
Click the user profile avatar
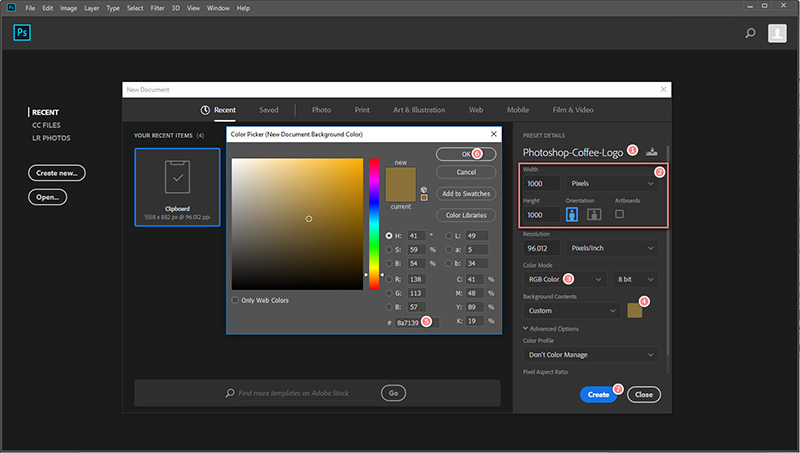point(777,33)
